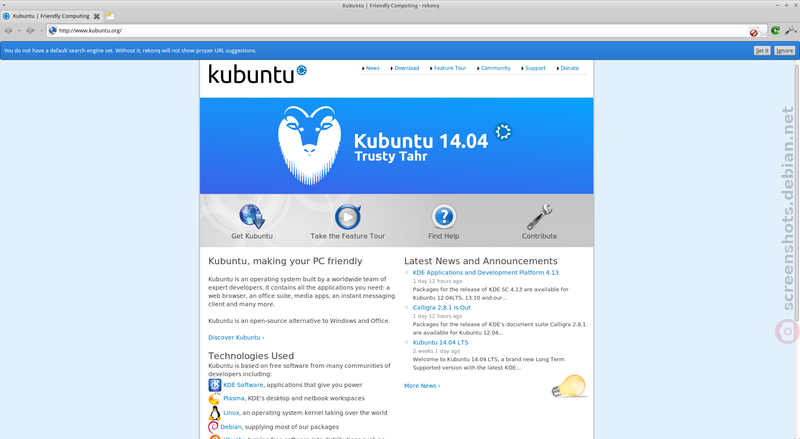This screenshot has height=439, width=800.
Task: Click the Linux Tux penguin icon
Action: click(215, 413)
